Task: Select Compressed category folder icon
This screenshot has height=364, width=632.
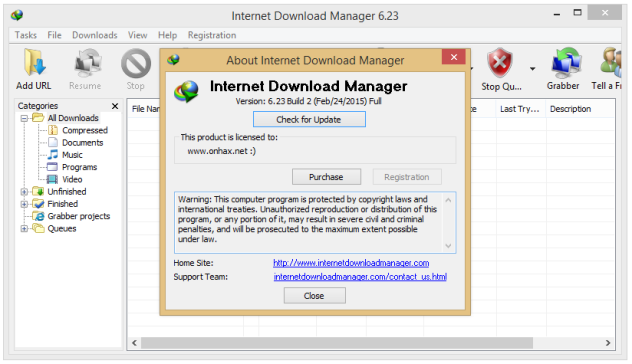Action: (x=53, y=130)
